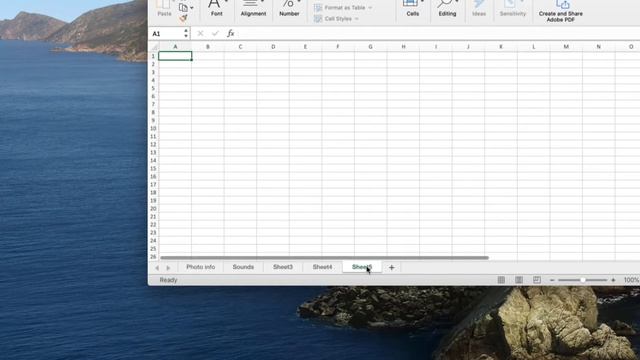Switch to the Sheet4 tab

[322, 267]
